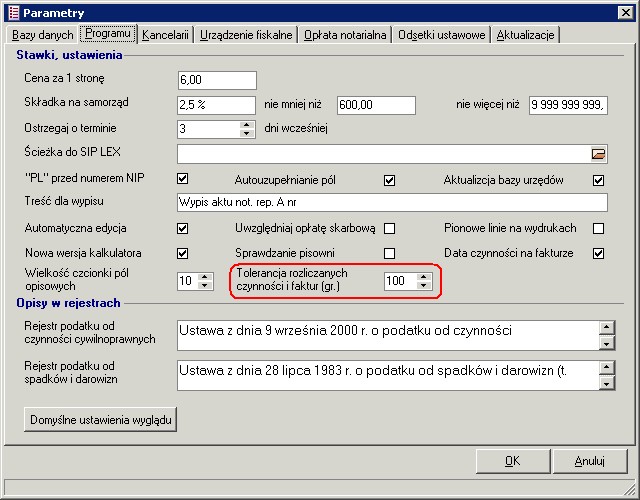Viewport: 640px width, 500px height.
Task: Open the 'Urządzenie fiskalne' tab
Action: (246, 35)
